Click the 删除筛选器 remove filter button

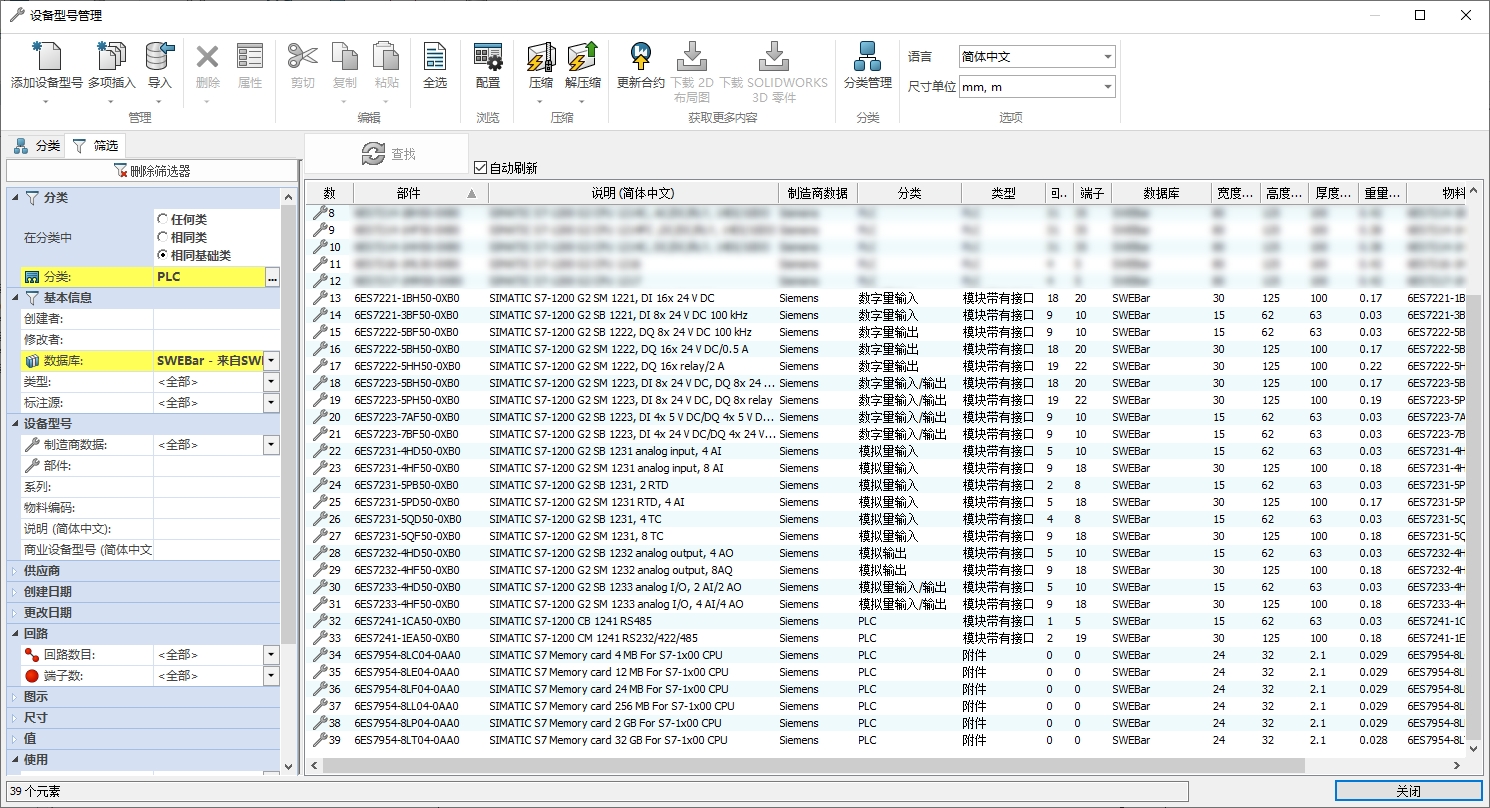(152, 171)
